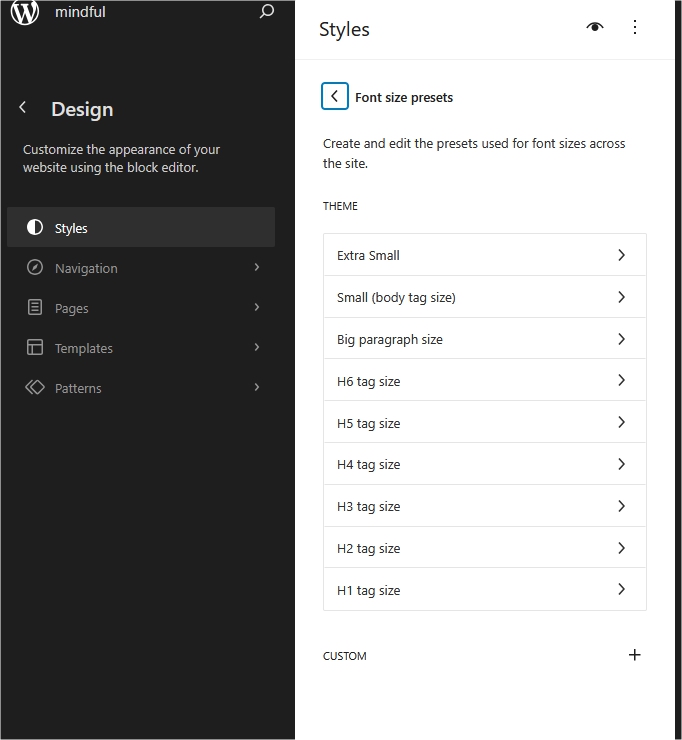682x740 pixels.
Task: Go back from the Design panel
Action: 23,108
